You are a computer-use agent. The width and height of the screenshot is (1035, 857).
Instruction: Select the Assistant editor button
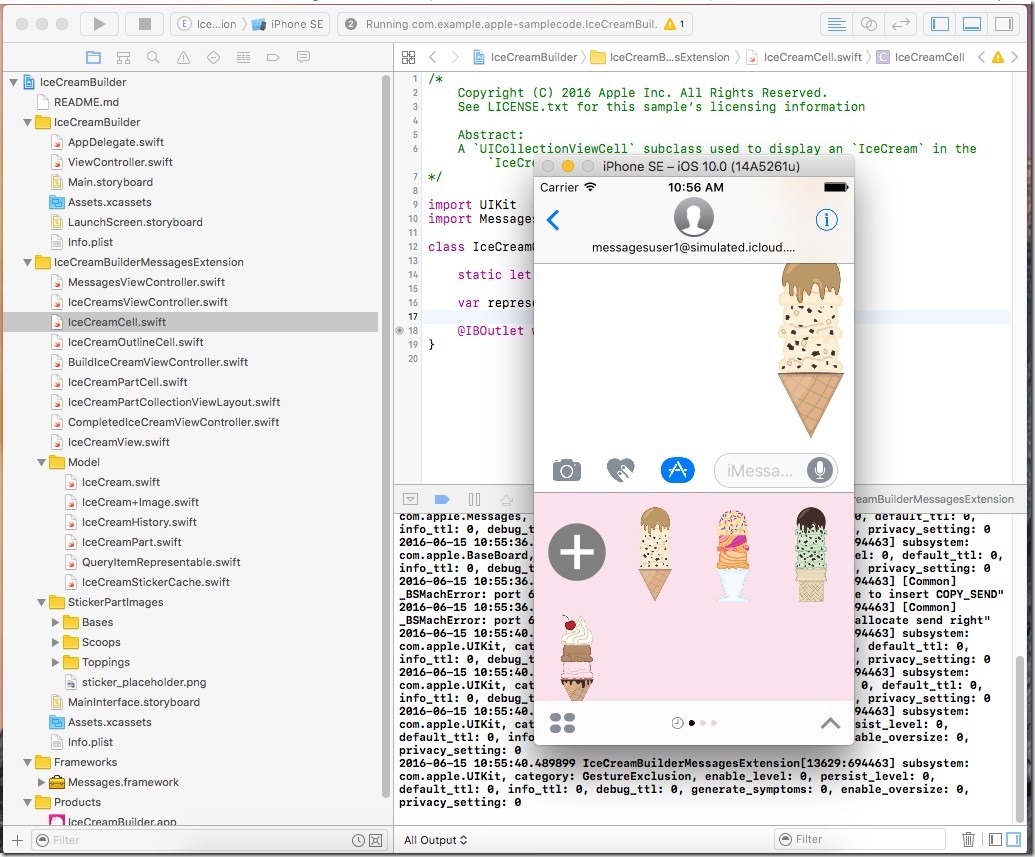pyautogui.click(x=869, y=24)
